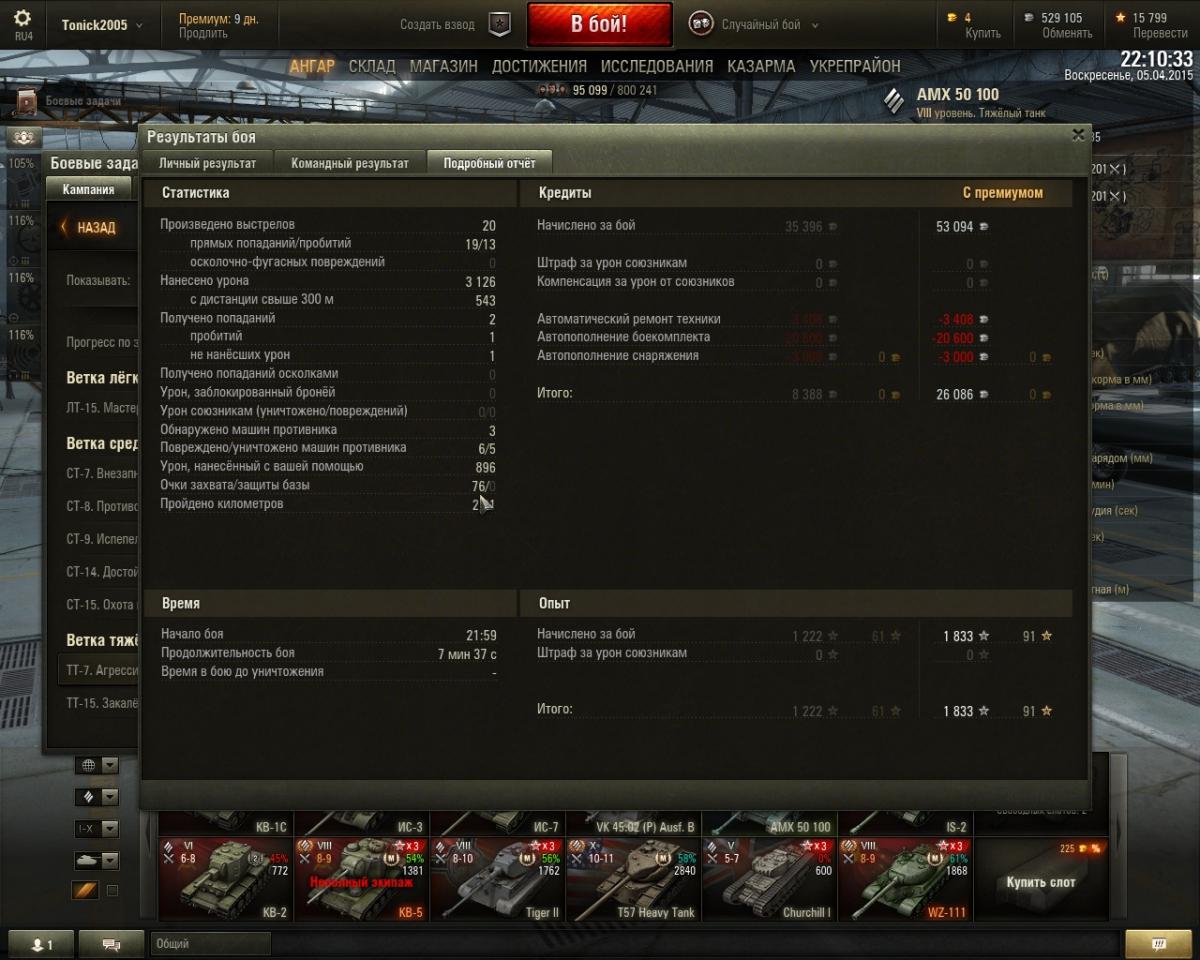Select WZ-111 tank in carousel
The image size is (1200, 960).
click(x=904, y=880)
